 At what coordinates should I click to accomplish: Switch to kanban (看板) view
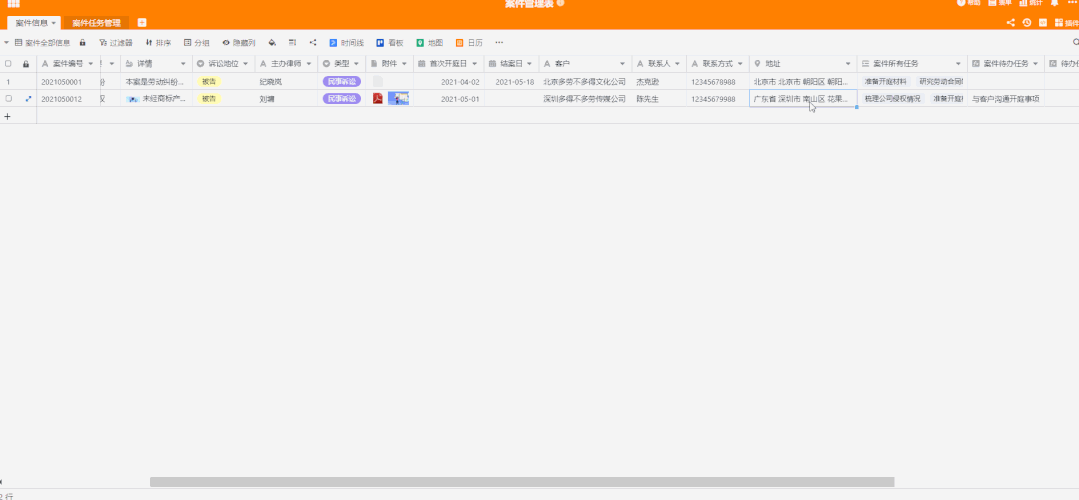point(389,43)
